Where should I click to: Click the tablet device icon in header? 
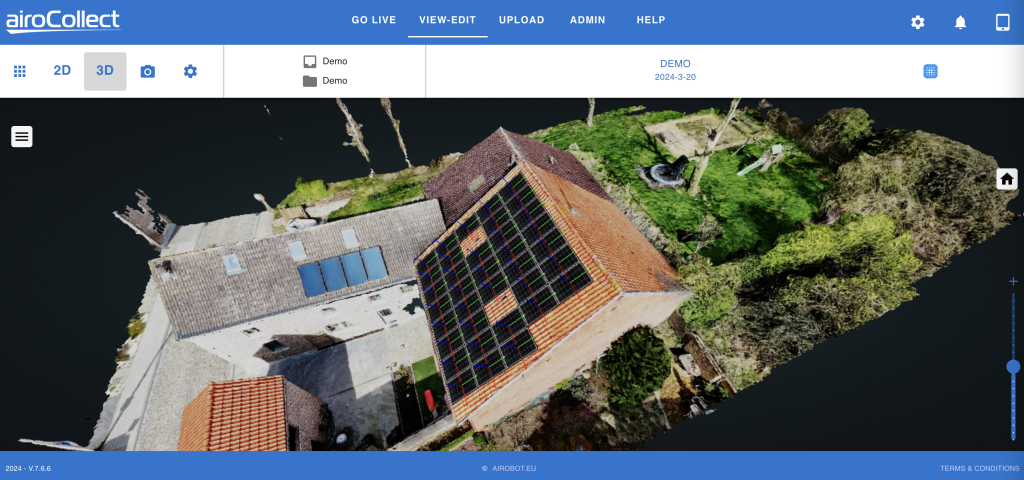[1002, 22]
